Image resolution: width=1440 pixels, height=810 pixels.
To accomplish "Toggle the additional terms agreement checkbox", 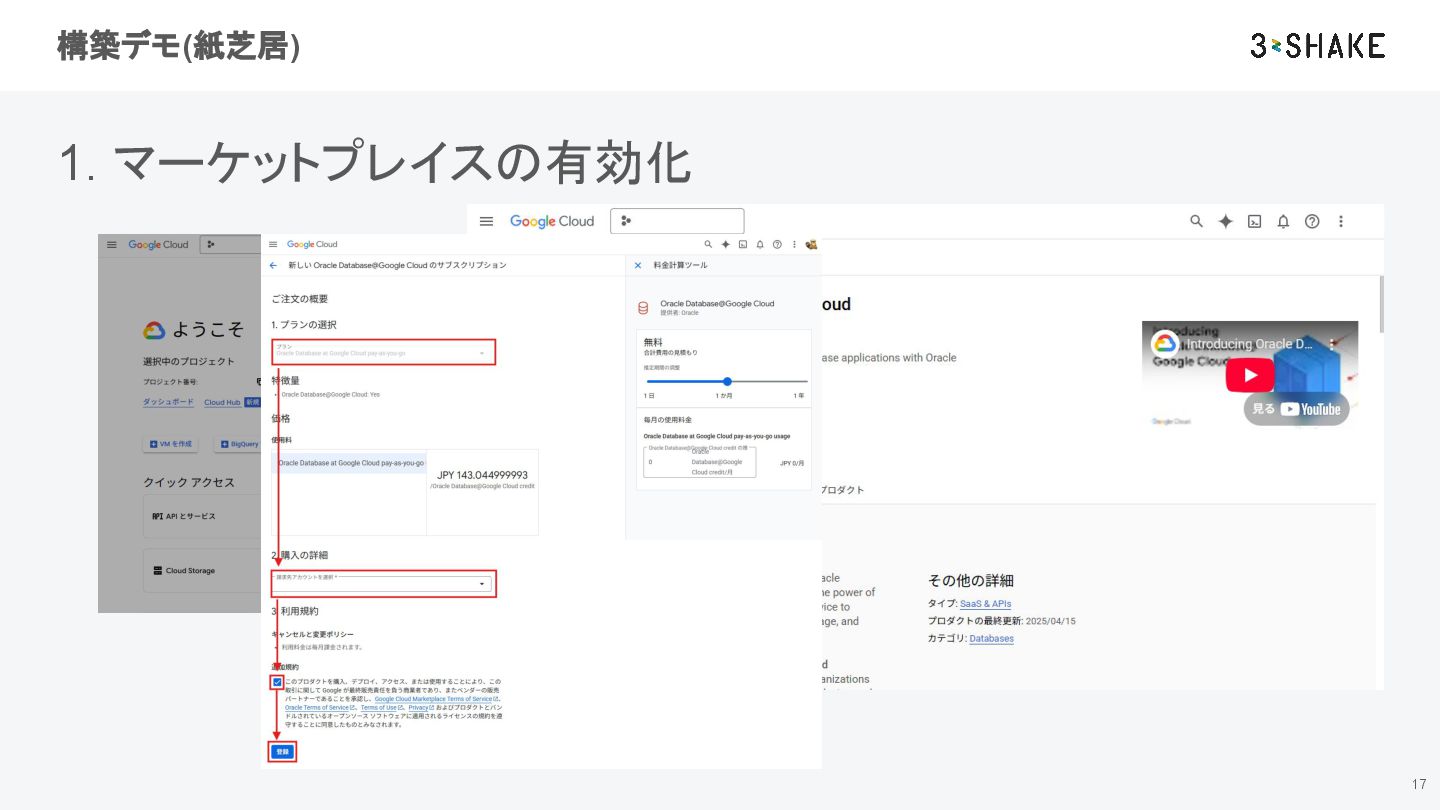I will click(277, 682).
